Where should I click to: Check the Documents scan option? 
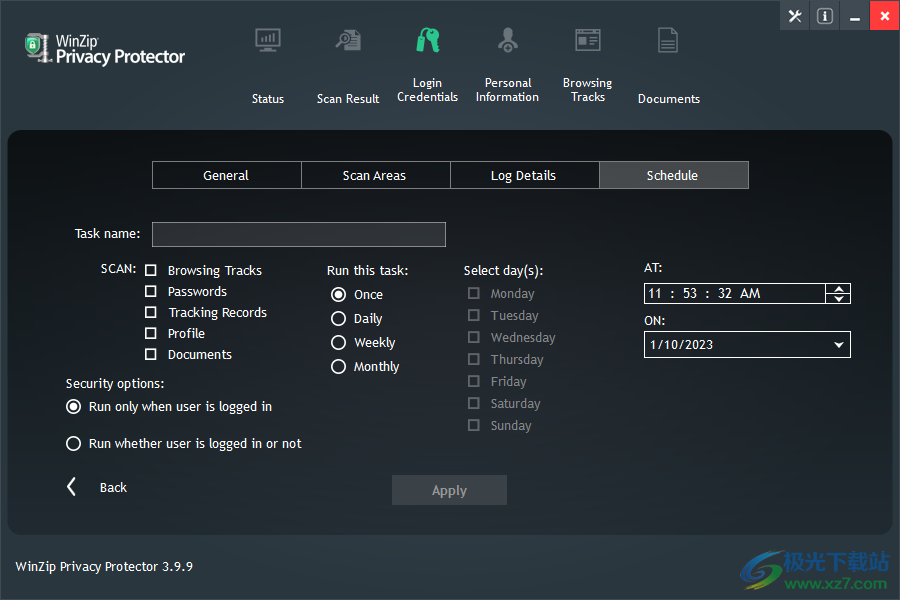coord(151,354)
